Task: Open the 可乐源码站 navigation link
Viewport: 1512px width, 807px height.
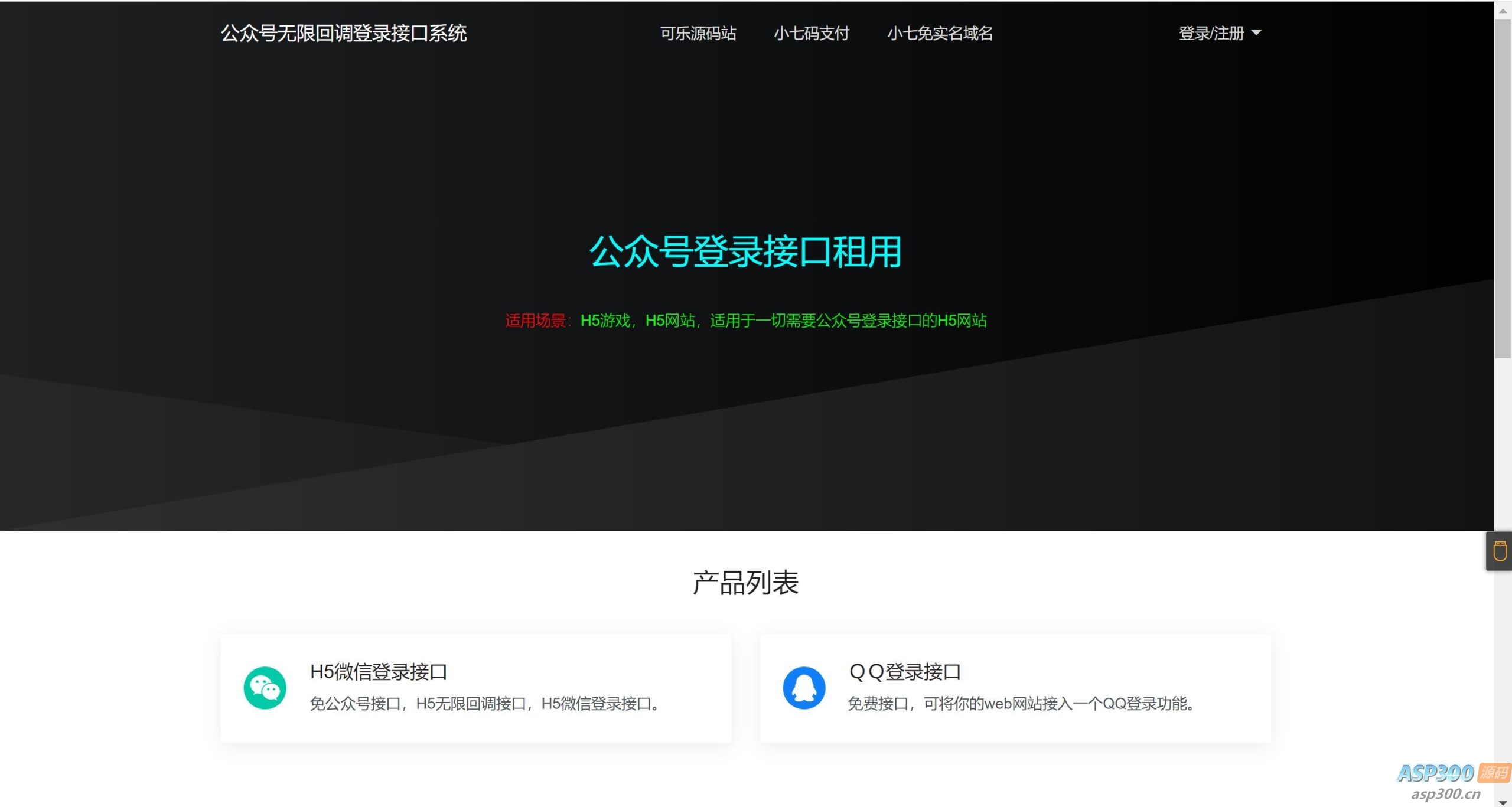Action: pos(699,34)
